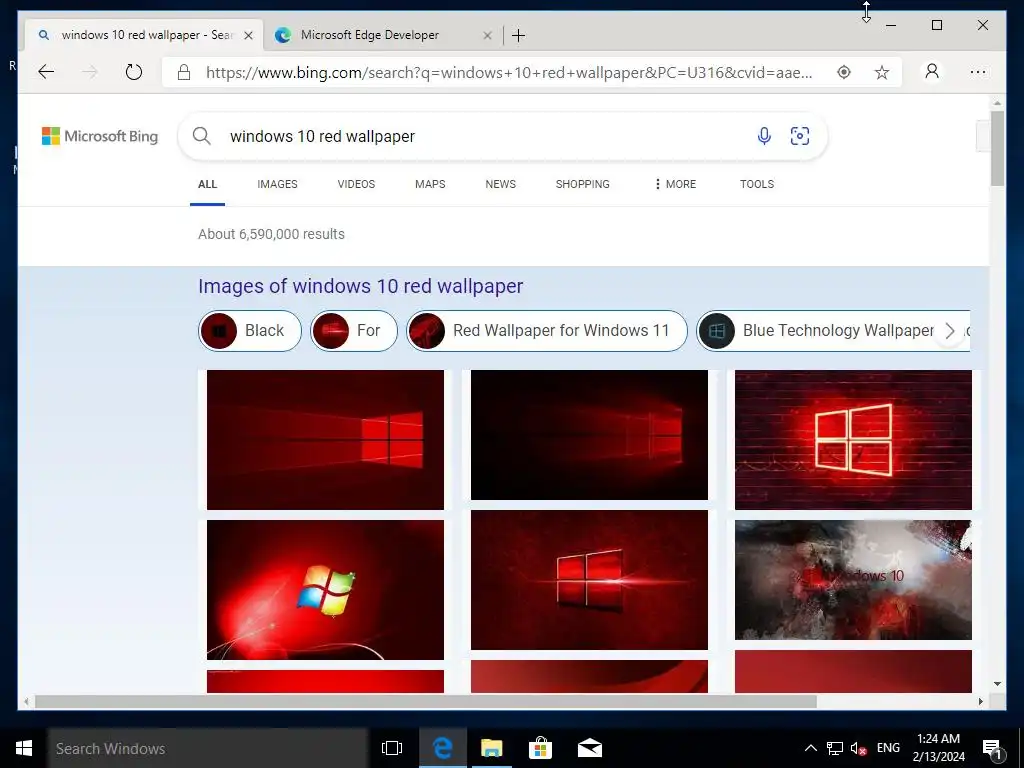Open the Windows Start menu
Screen dimensions: 1024x768
[x=24, y=748]
